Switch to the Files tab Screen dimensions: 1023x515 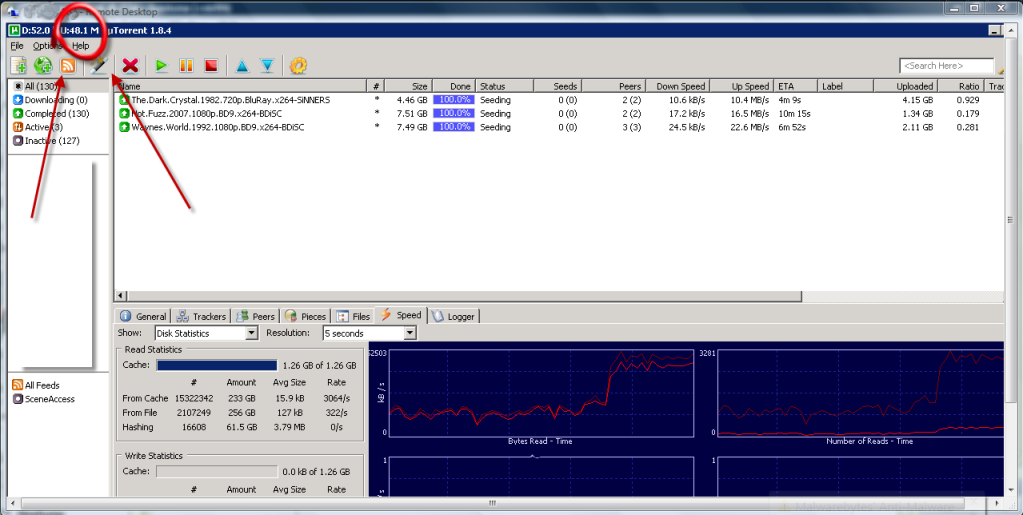[353, 316]
